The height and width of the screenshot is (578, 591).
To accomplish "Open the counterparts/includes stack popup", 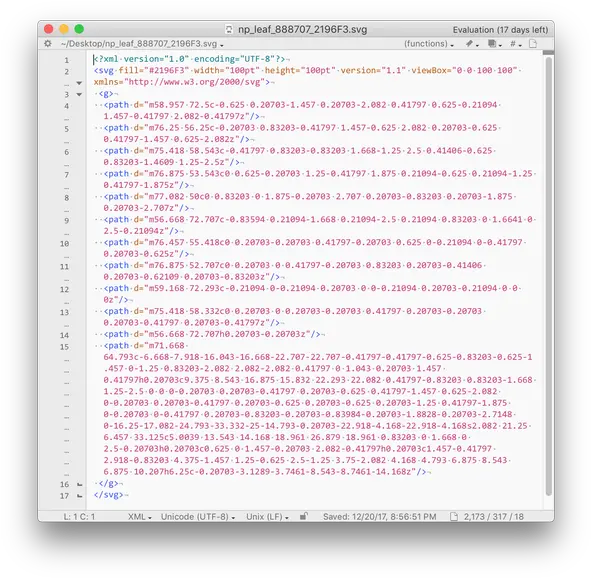I will click(495, 44).
